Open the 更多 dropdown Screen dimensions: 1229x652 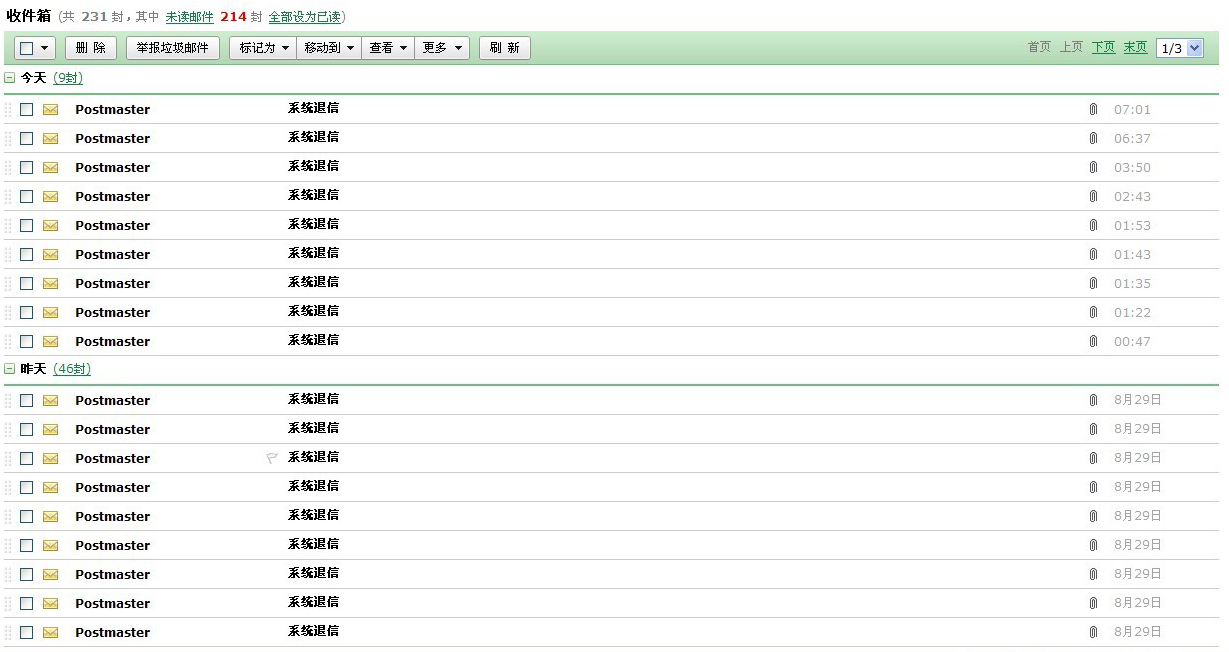[442, 48]
